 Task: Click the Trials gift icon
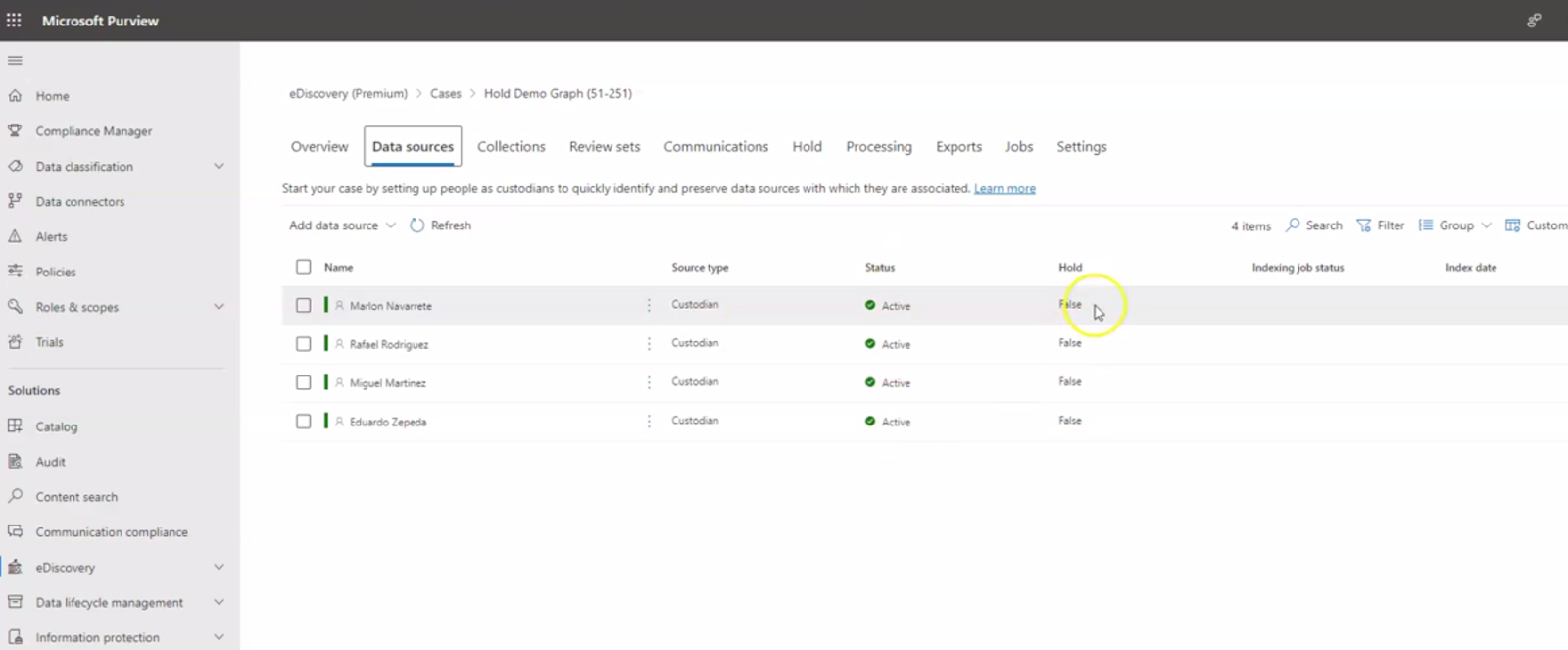15,342
